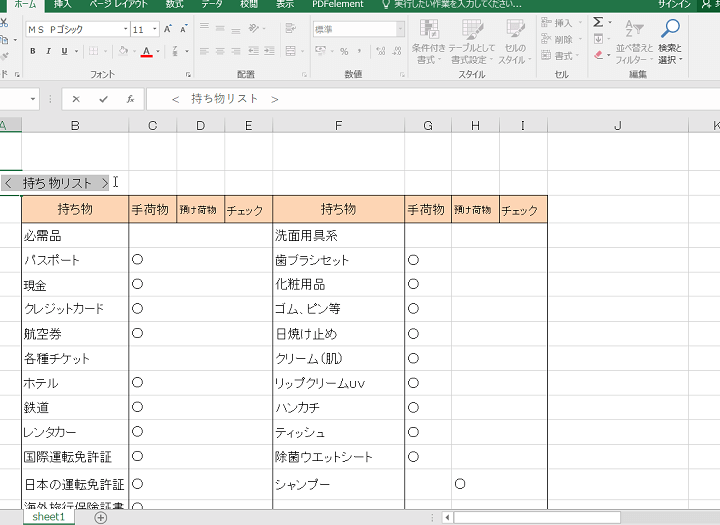The width and height of the screenshot is (720, 525).
Task: Toggle bold formatting
Action: point(33,51)
